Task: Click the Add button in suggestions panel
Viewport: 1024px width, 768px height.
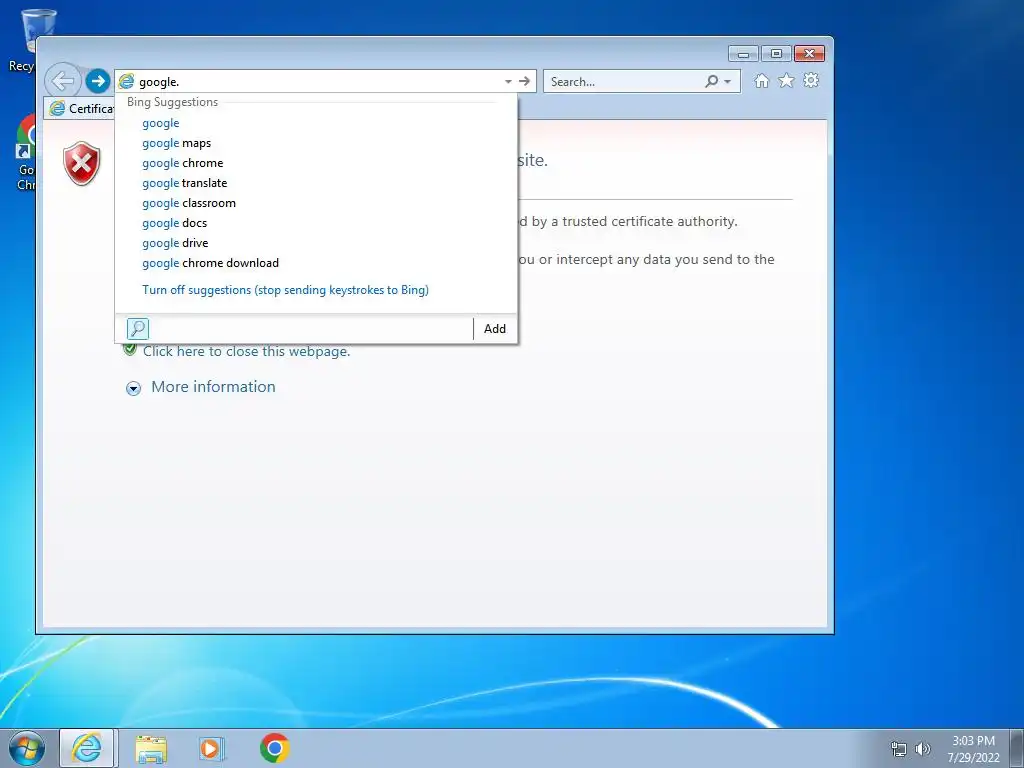Action: click(495, 328)
